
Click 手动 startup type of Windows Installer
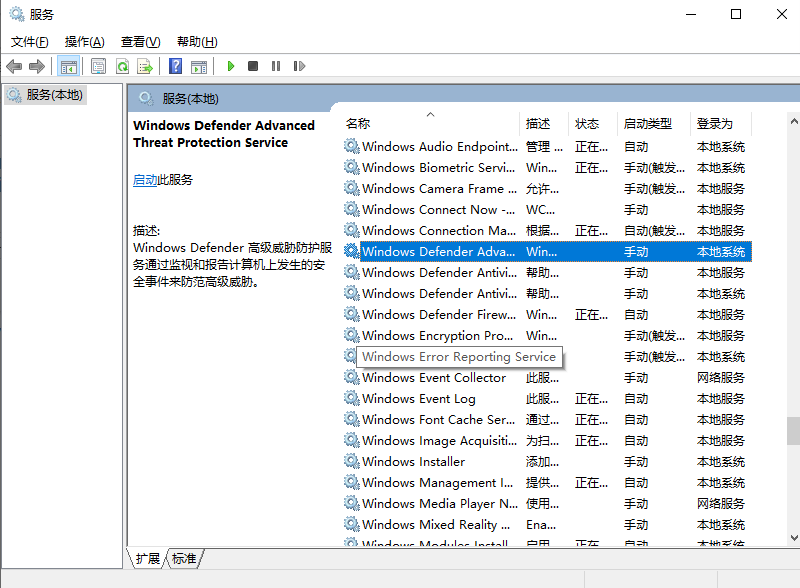pyautogui.click(x=636, y=461)
